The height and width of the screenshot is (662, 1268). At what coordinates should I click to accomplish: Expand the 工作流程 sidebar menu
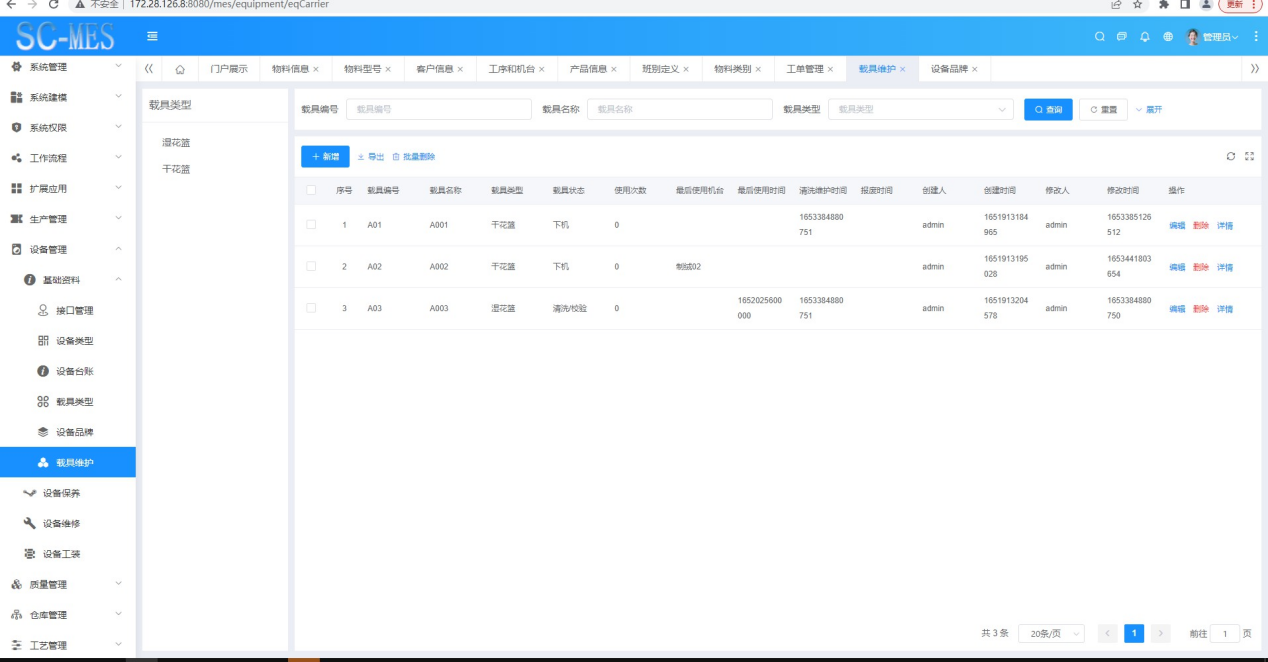pyautogui.click(x=68, y=158)
